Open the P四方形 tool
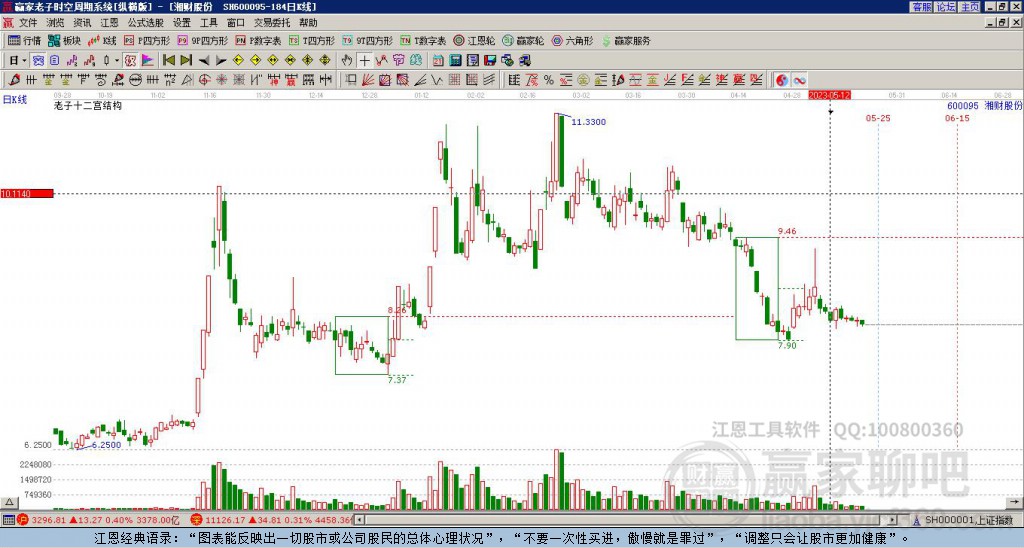Image resolution: width=1024 pixels, height=548 pixels. tap(147, 40)
